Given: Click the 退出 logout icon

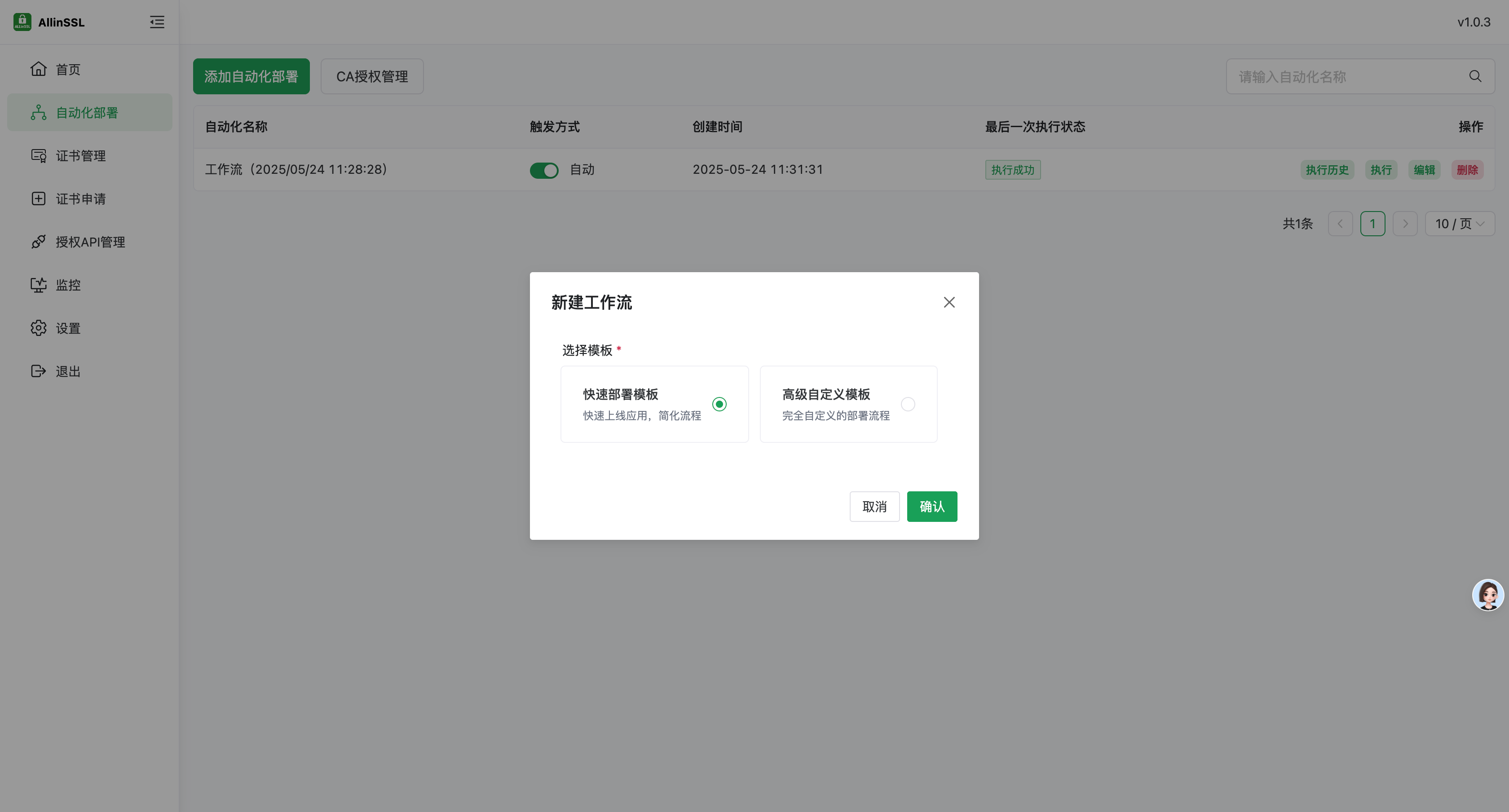Looking at the screenshot, I should 39,371.
